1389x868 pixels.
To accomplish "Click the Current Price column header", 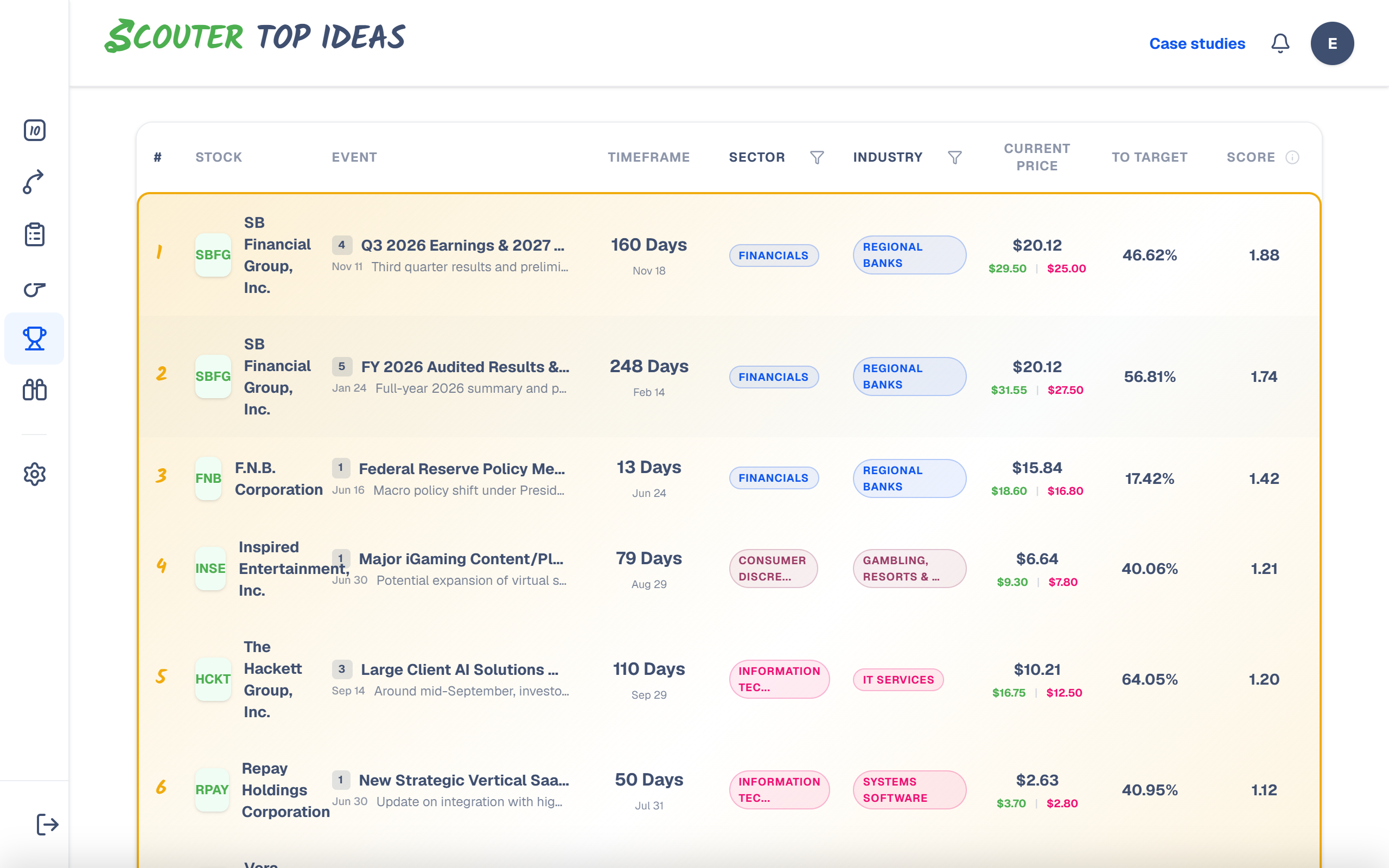I will (x=1036, y=157).
